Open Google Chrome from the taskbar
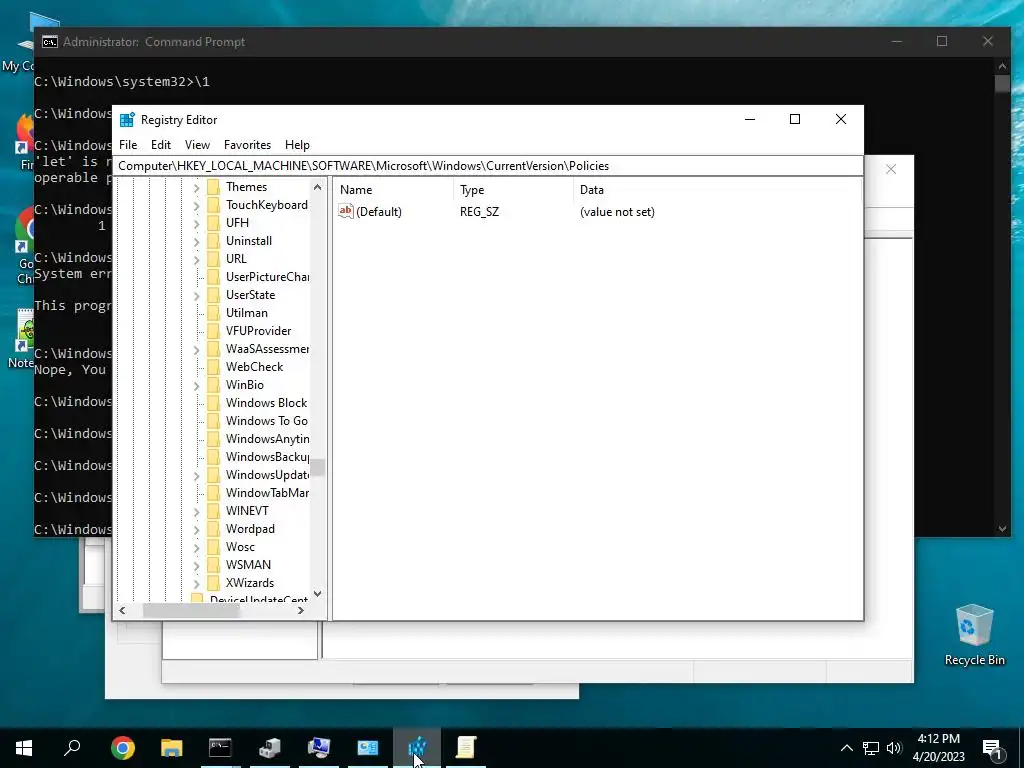This screenshot has width=1024, height=768. point(123,748)
